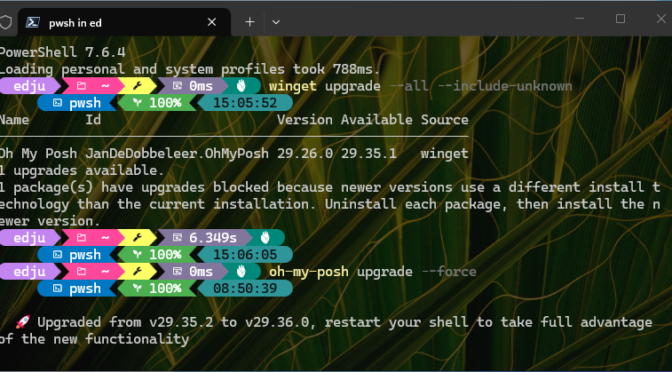Click the teal segment icon before oh-my-posh command
The height and width of the screenshot is (372, 672).
[241, 272]
